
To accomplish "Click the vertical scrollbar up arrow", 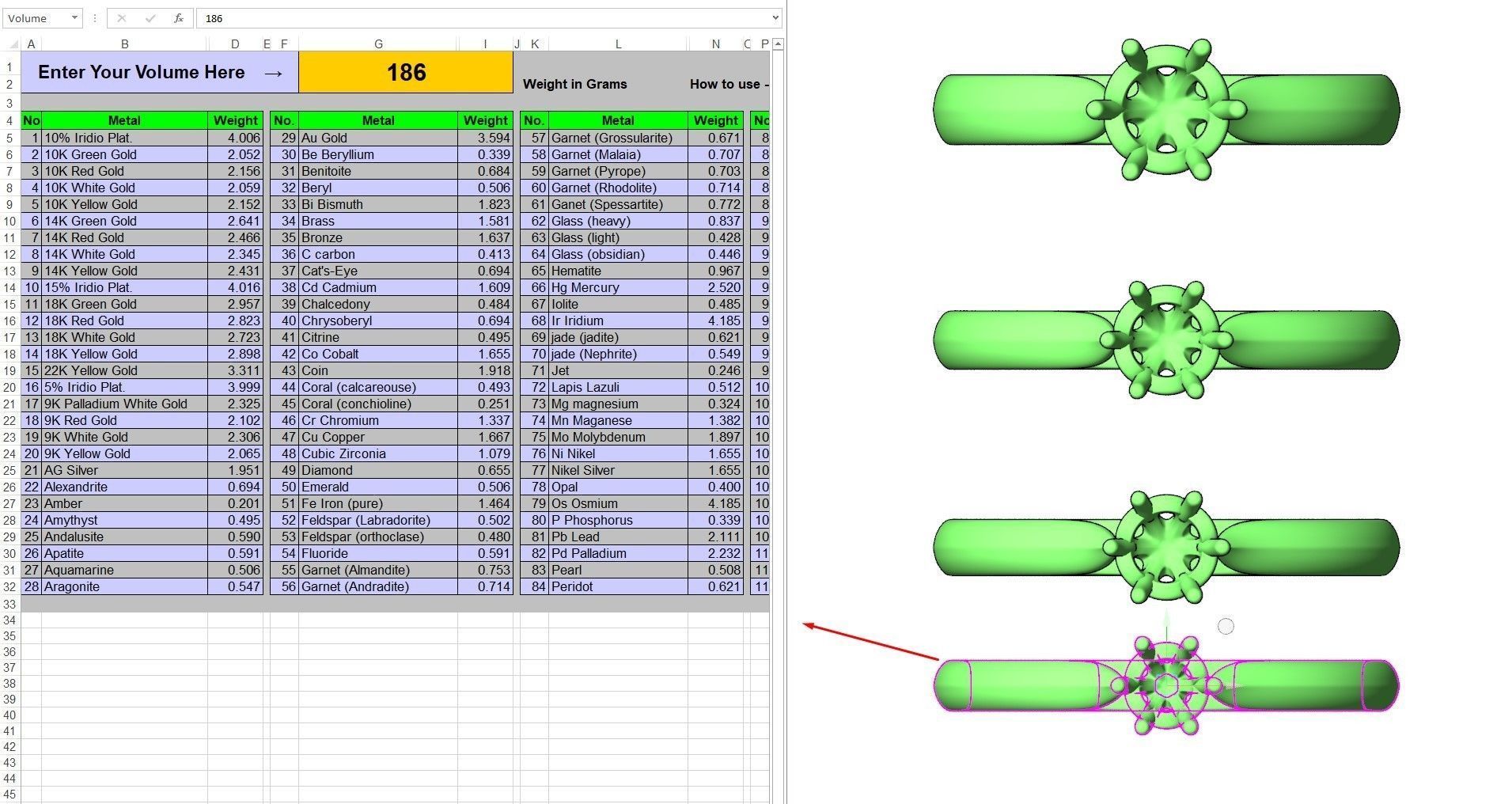I will pos(779,44).
